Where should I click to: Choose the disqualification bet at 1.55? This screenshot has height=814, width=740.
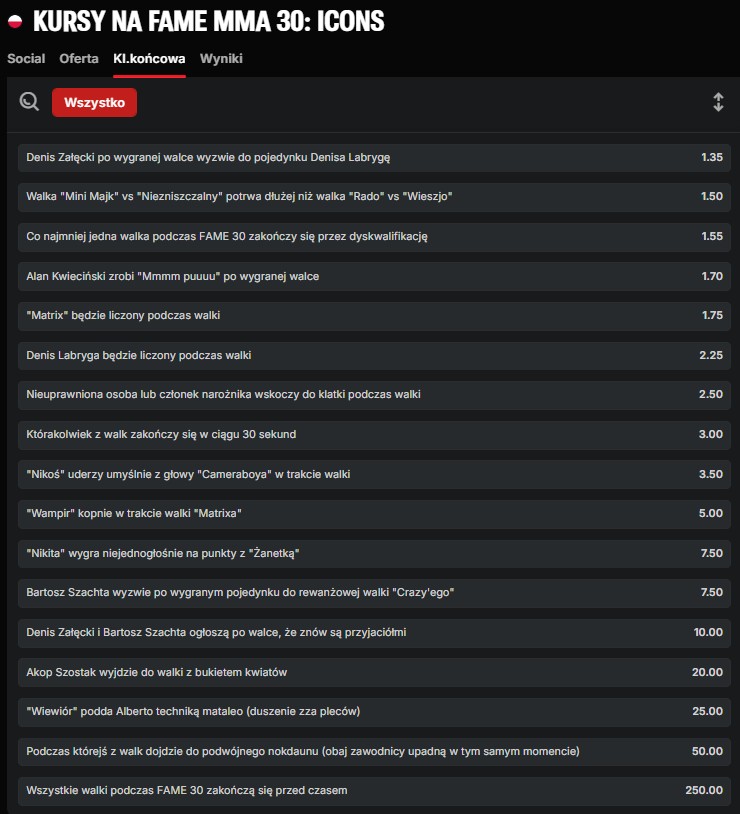(x=711, y=236)
